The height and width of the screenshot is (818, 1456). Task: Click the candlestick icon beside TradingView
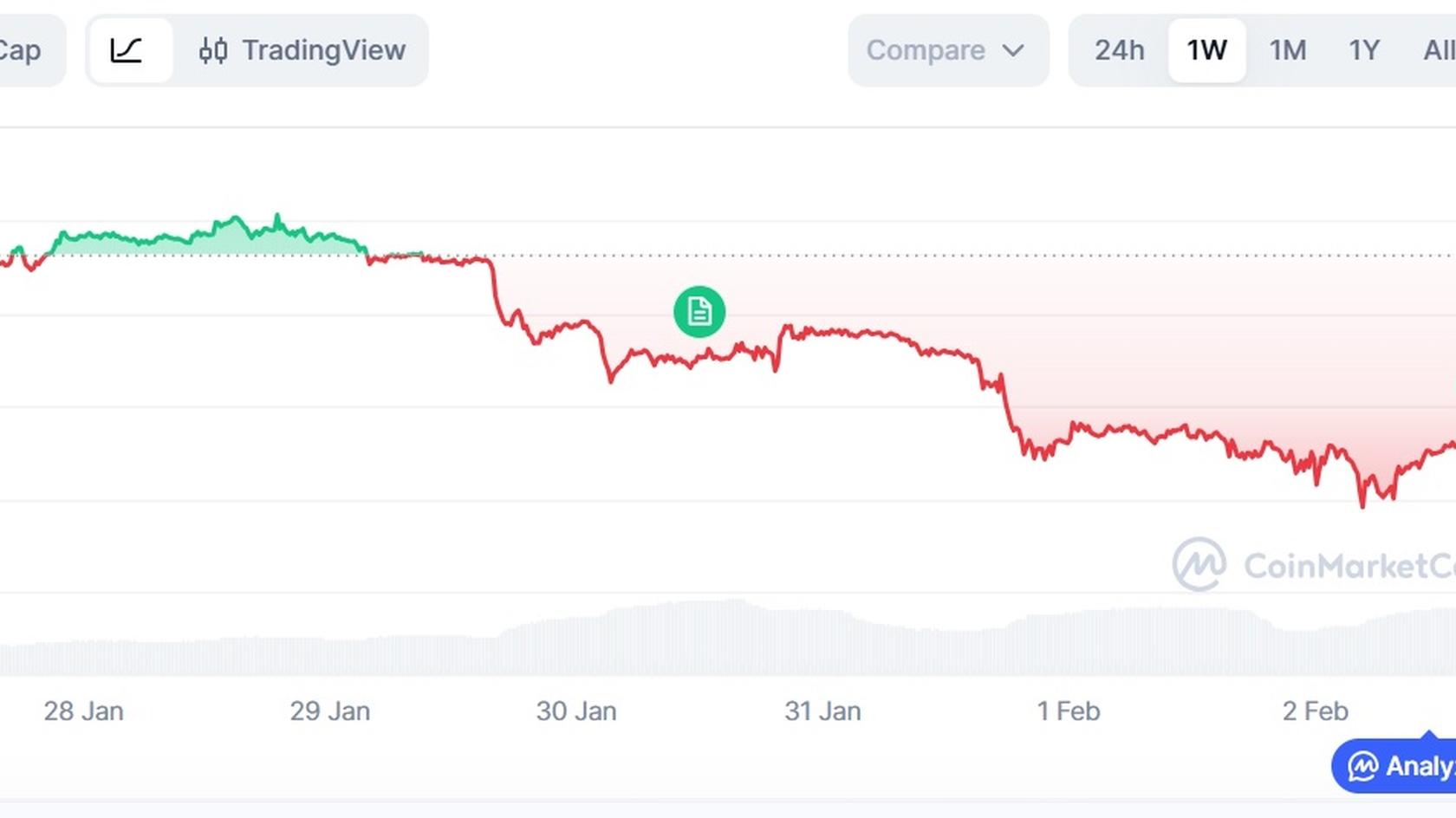click(x=214, y=50)
